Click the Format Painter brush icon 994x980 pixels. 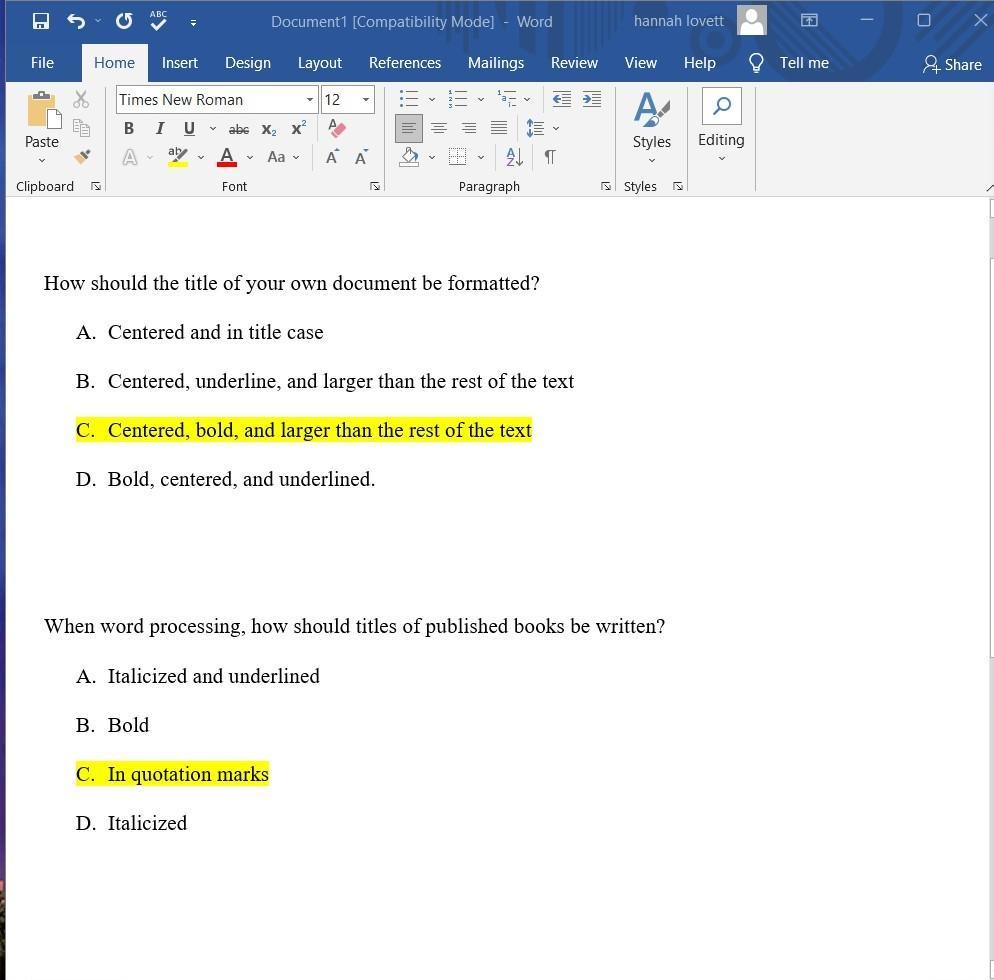81,157
